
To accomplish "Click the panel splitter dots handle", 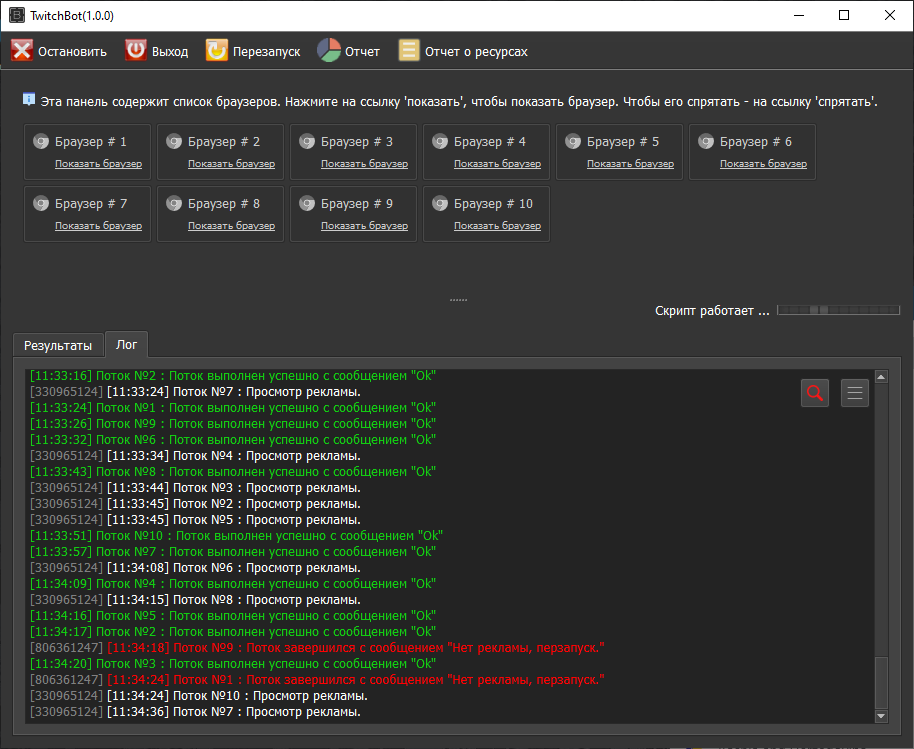I will (x=458, y=299).
